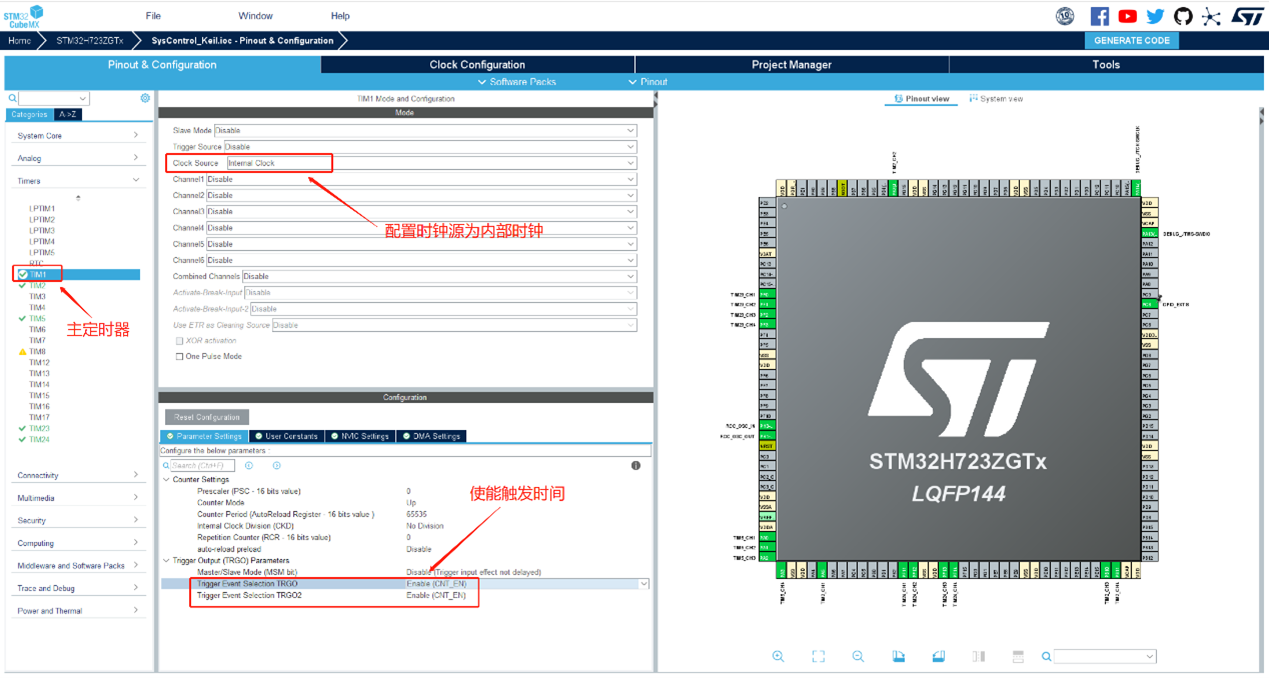Click the parameter search field

point(202,466)
